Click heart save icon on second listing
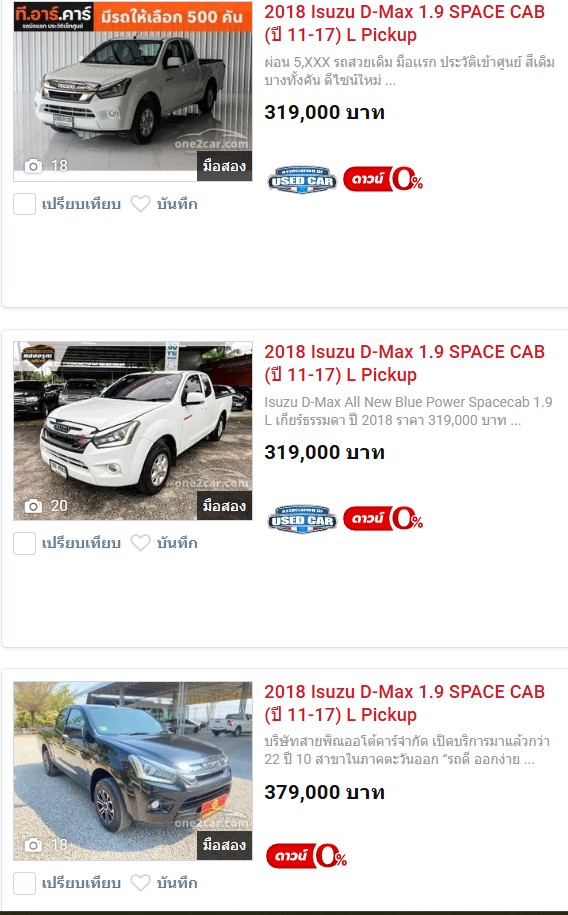The image size is (568, 915). point(140,543)
